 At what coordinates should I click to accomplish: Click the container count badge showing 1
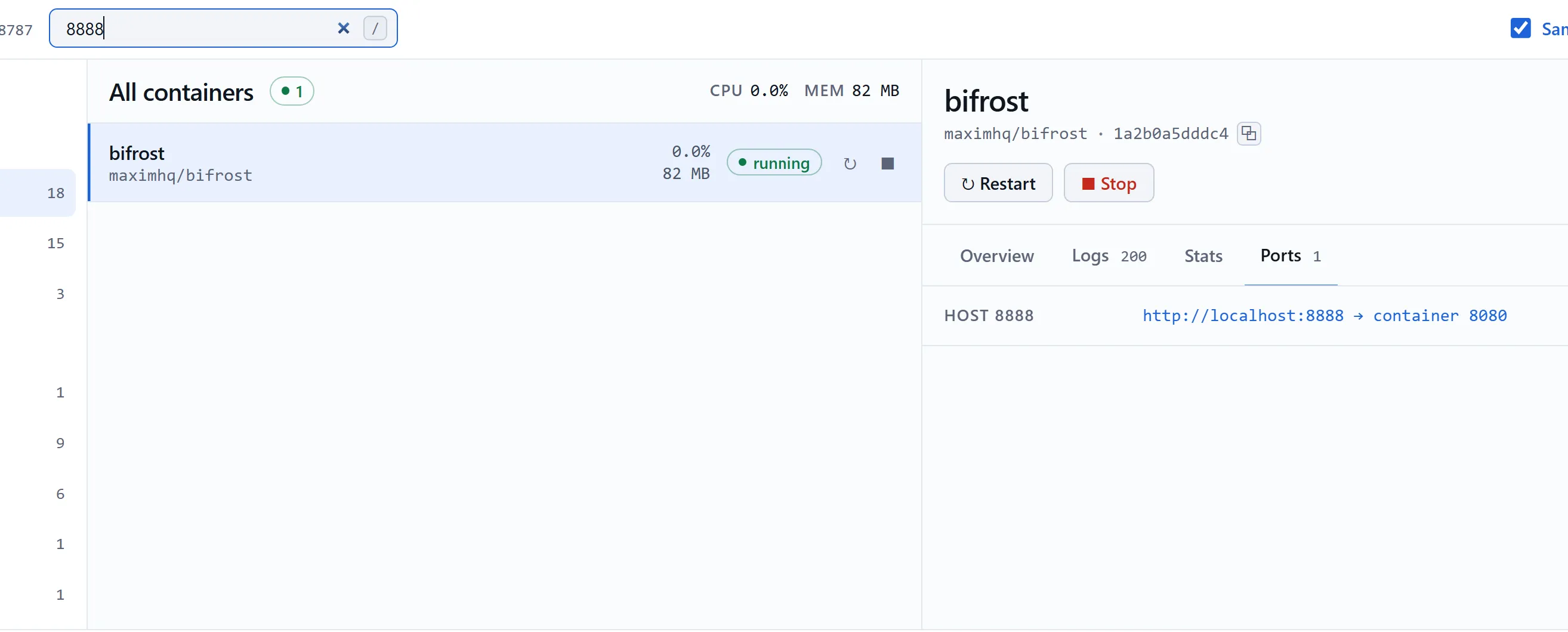[292, 91]
